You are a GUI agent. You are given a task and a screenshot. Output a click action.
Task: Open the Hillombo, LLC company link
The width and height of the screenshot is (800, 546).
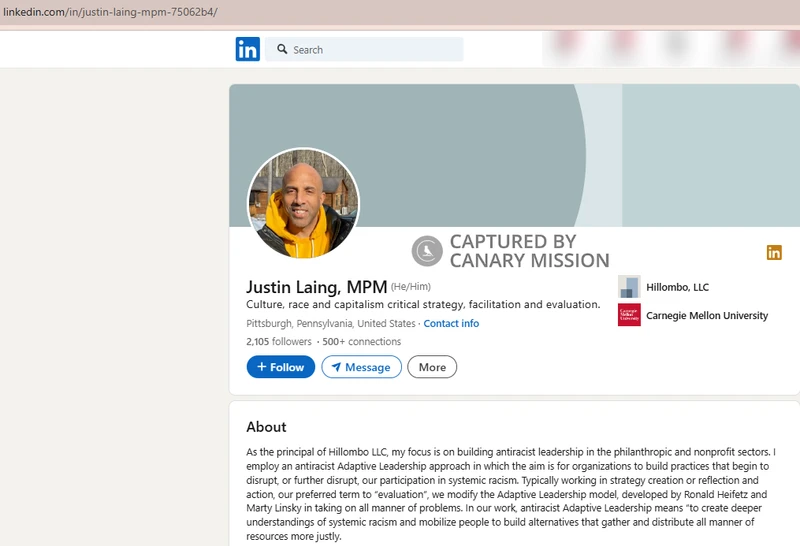click(677, 287)
